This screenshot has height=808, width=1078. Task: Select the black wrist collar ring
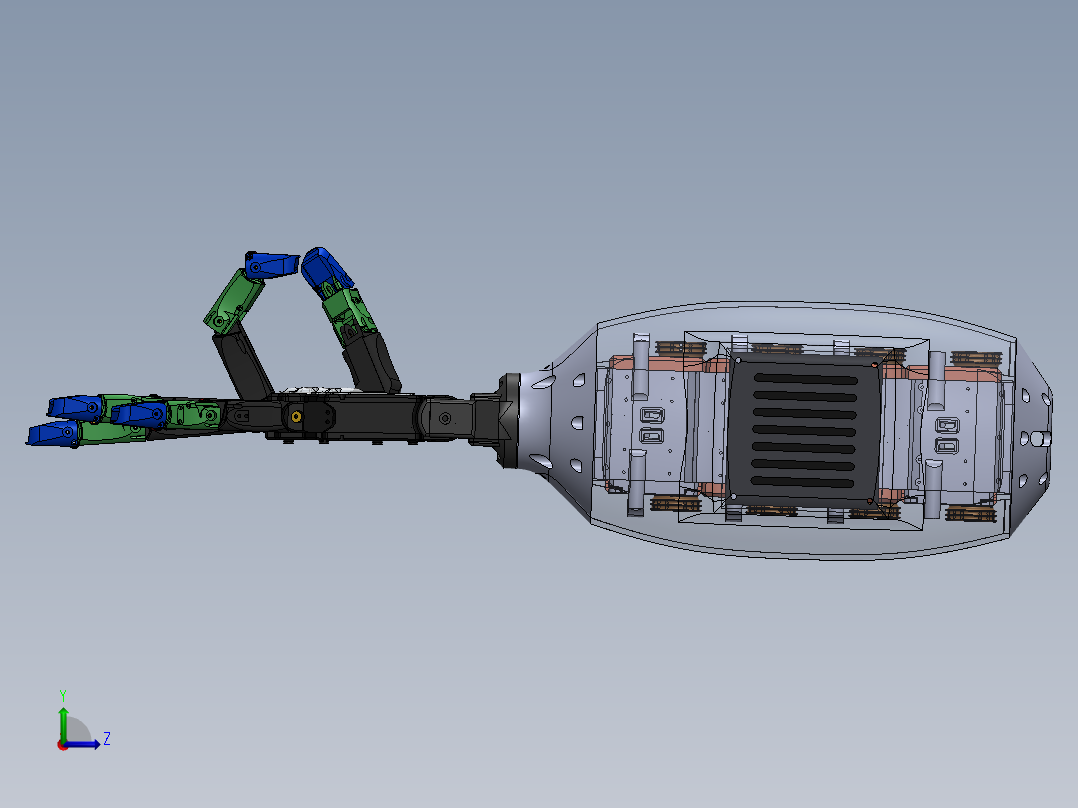[x=509, y=421]
